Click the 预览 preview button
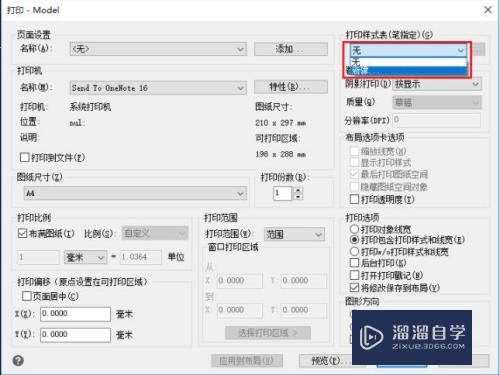Screen dimensions: 500x375 pos(326,361)
